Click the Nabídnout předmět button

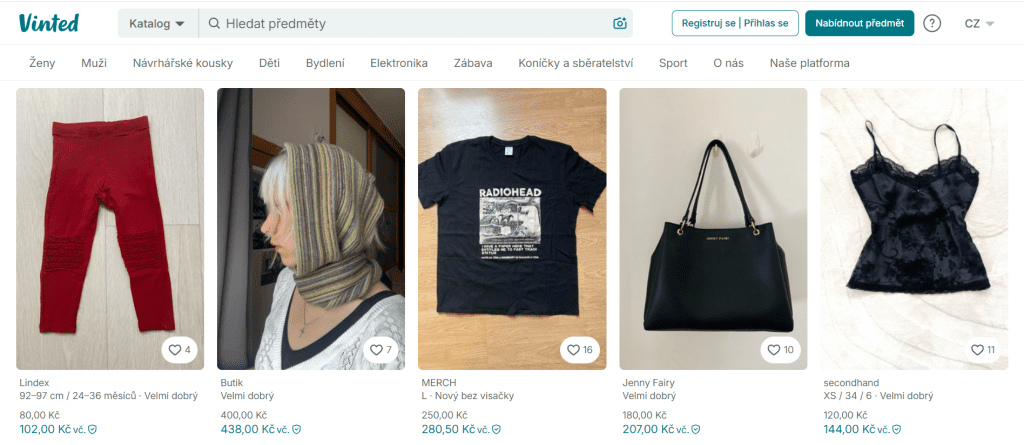pos(860,23)
